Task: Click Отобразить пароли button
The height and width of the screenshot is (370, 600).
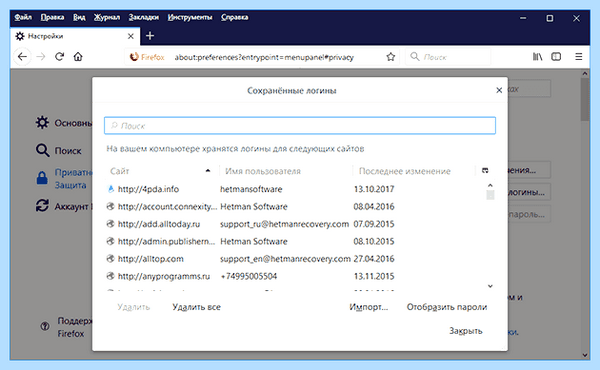Action: click(447, 307)
